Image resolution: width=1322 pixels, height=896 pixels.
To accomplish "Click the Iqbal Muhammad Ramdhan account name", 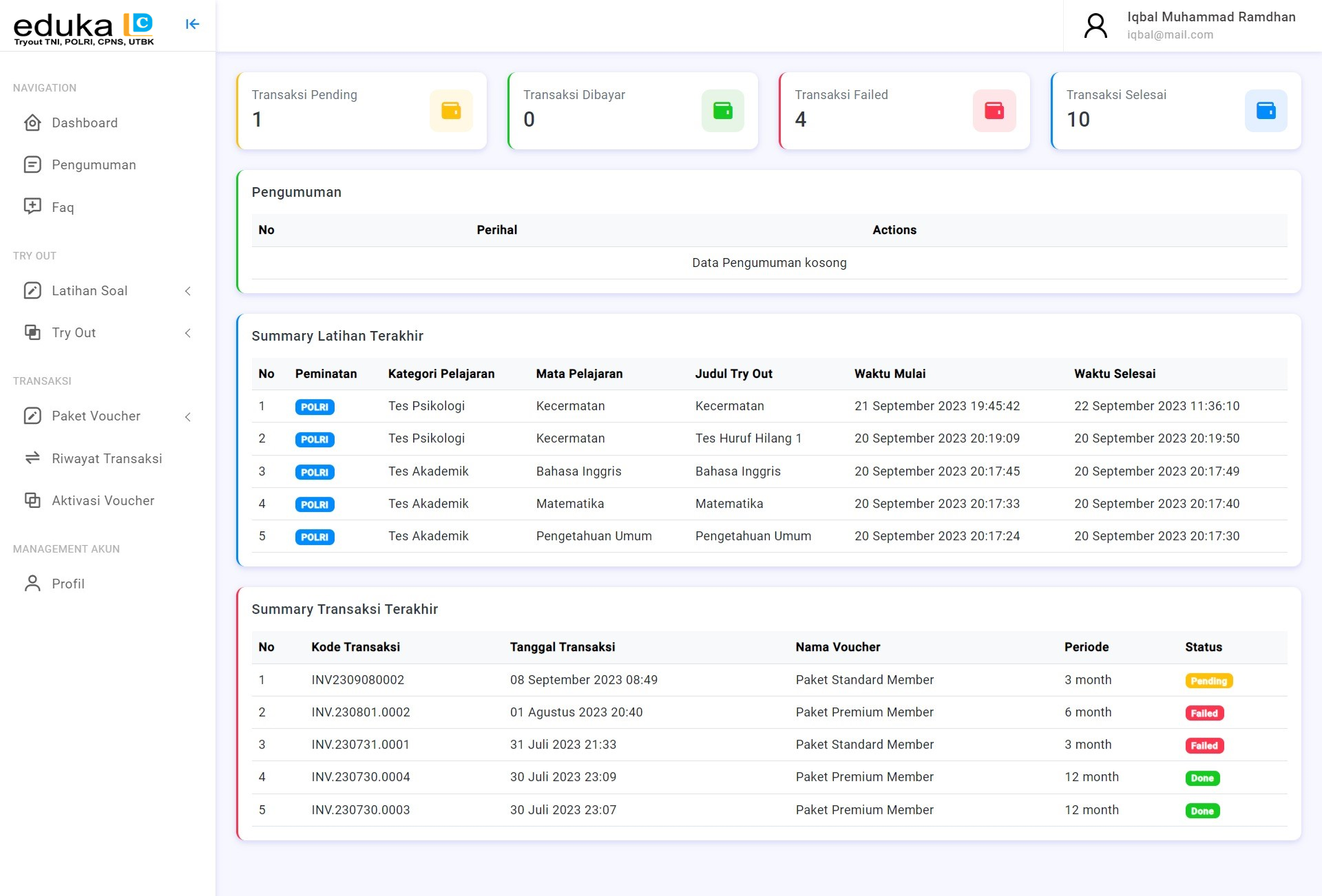I will coord(1210,17).
